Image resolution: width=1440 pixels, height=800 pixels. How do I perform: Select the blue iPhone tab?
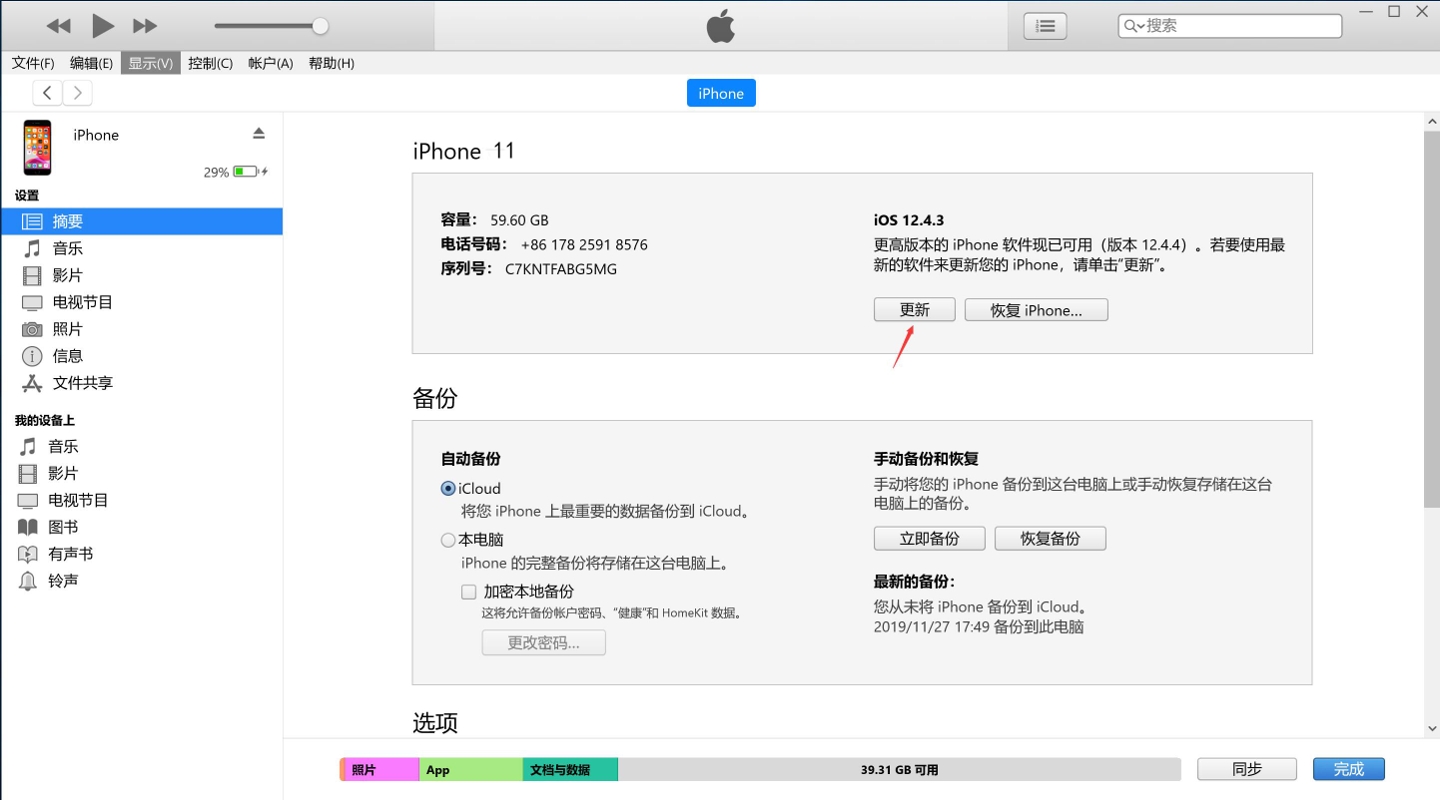click(721, 93)
